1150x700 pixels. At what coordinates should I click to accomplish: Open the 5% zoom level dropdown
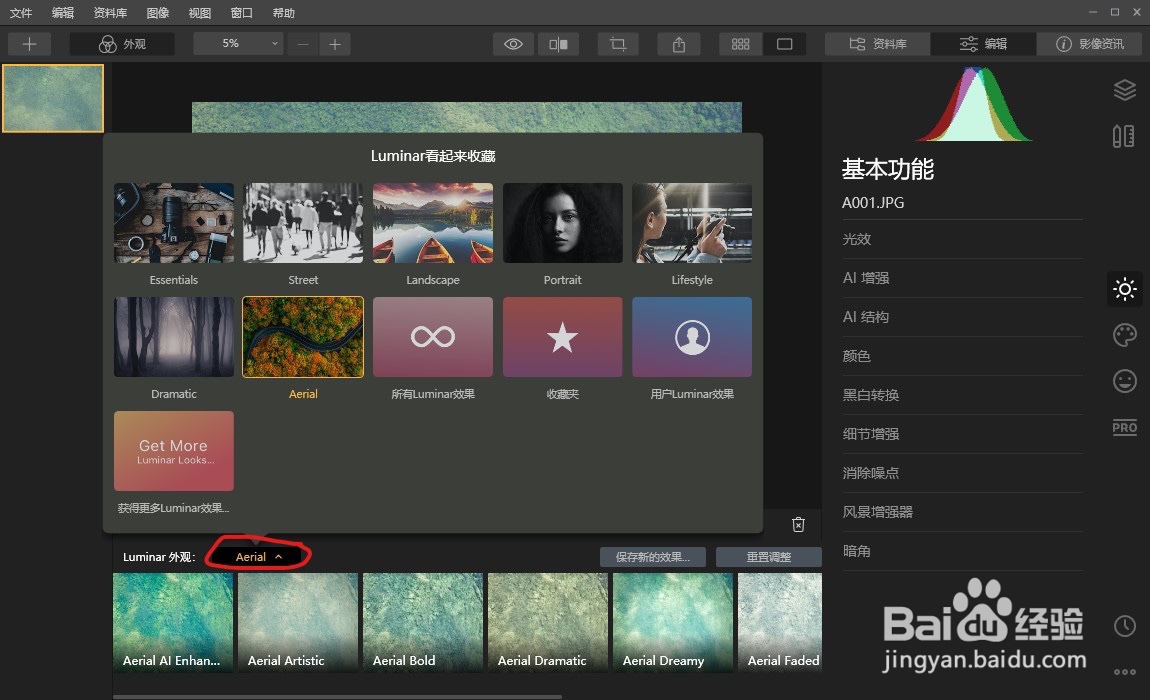pos(238,44)
